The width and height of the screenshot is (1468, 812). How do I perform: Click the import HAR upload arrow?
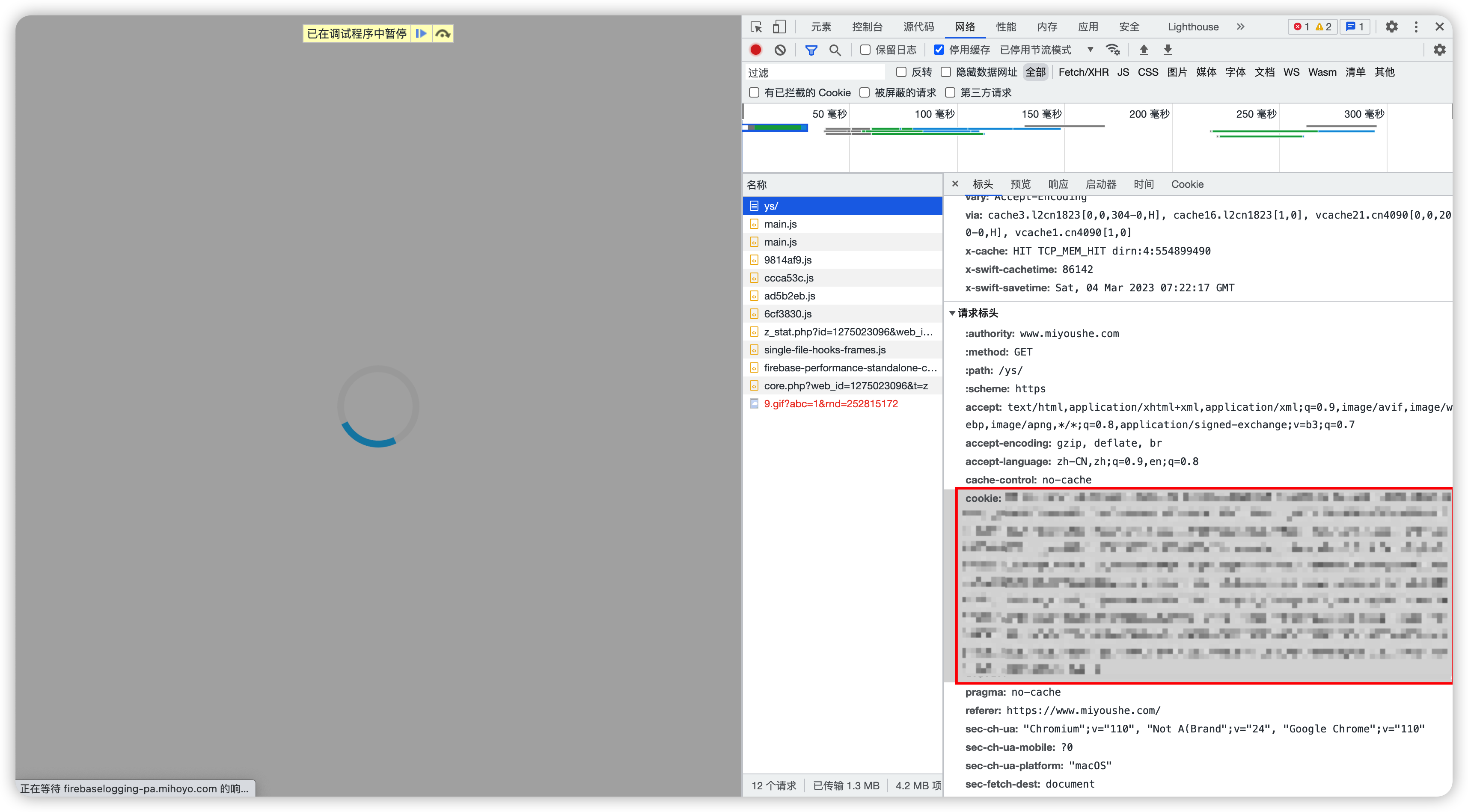[x=1144, y=50]
